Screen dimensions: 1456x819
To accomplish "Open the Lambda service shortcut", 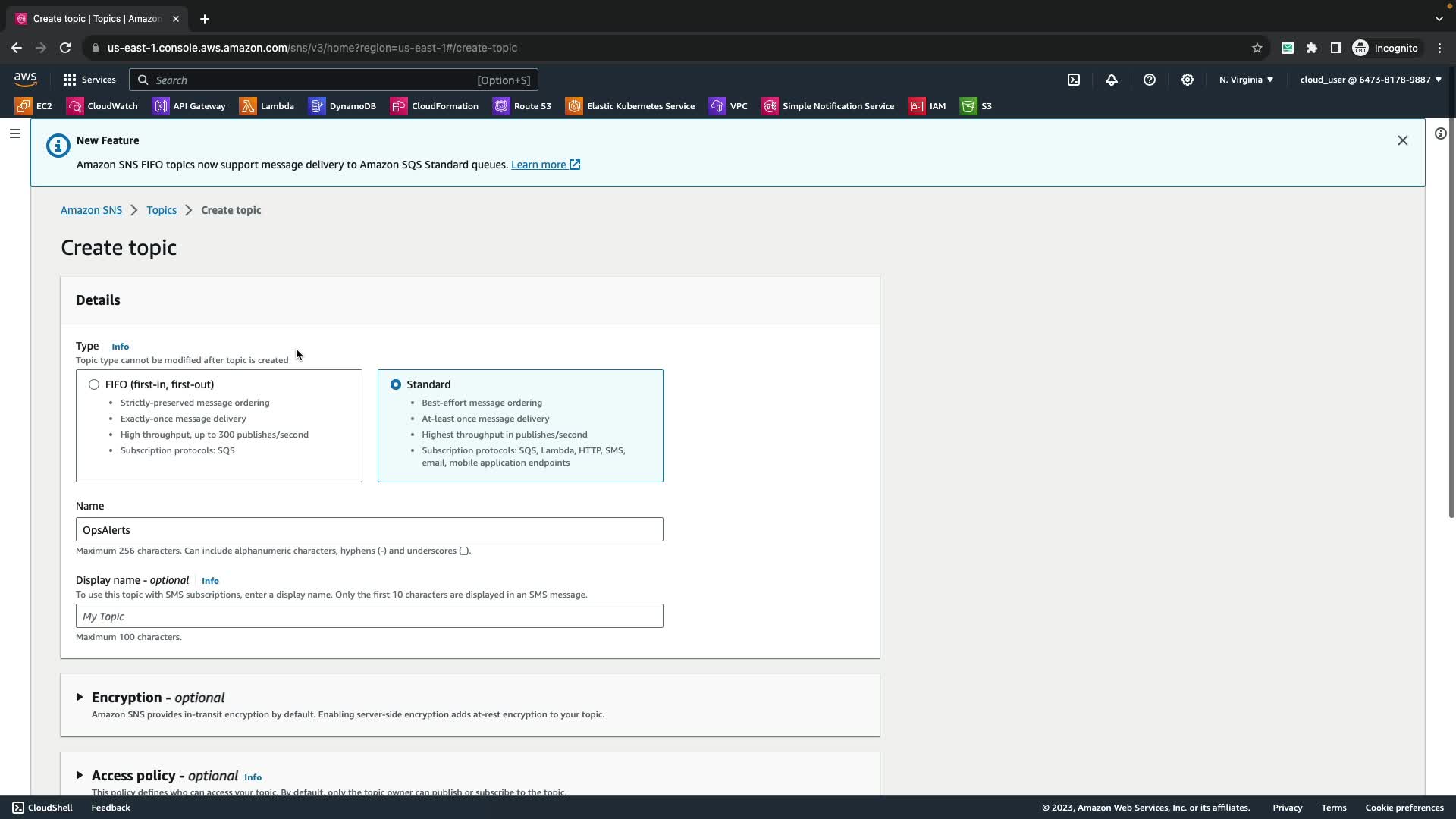I will pos(267,106).
